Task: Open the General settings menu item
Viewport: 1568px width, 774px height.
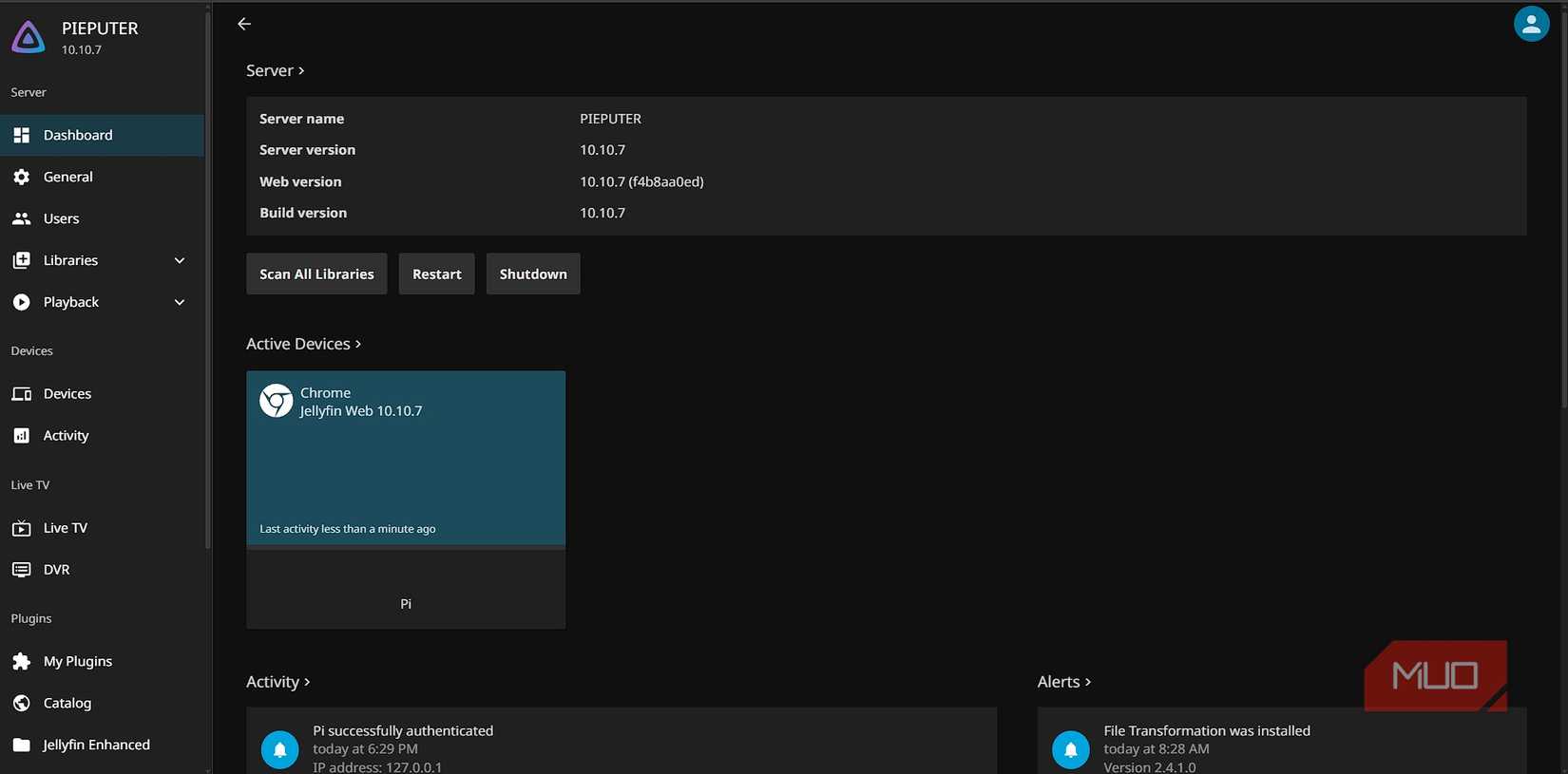Action: [x=102, y=177]
